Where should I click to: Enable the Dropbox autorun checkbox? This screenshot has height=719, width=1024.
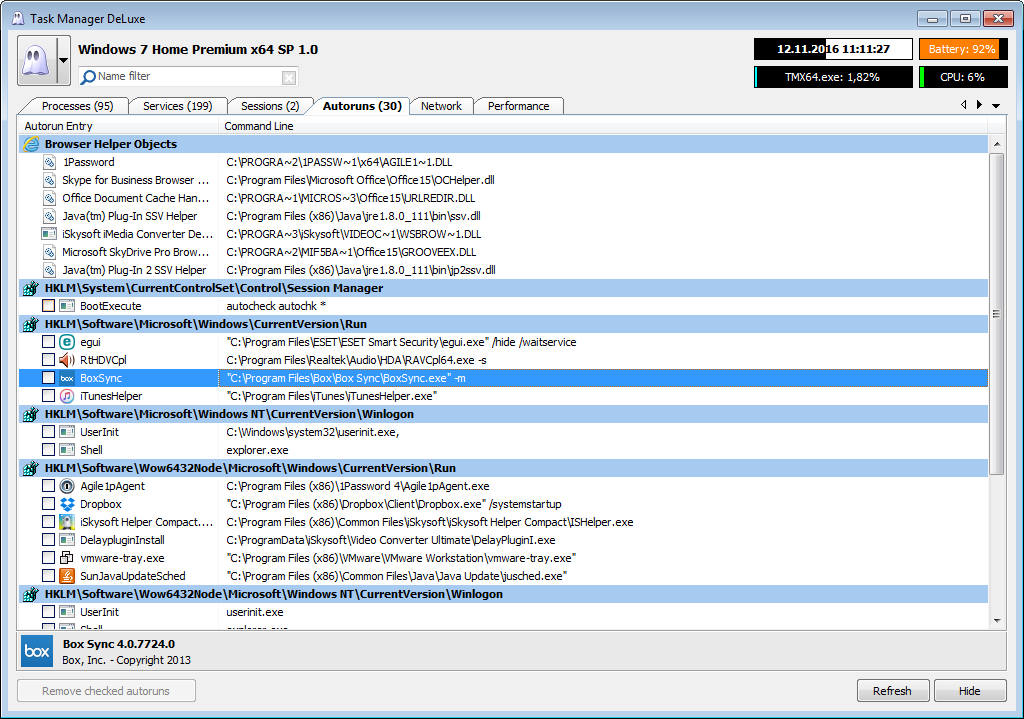(48, 504)
